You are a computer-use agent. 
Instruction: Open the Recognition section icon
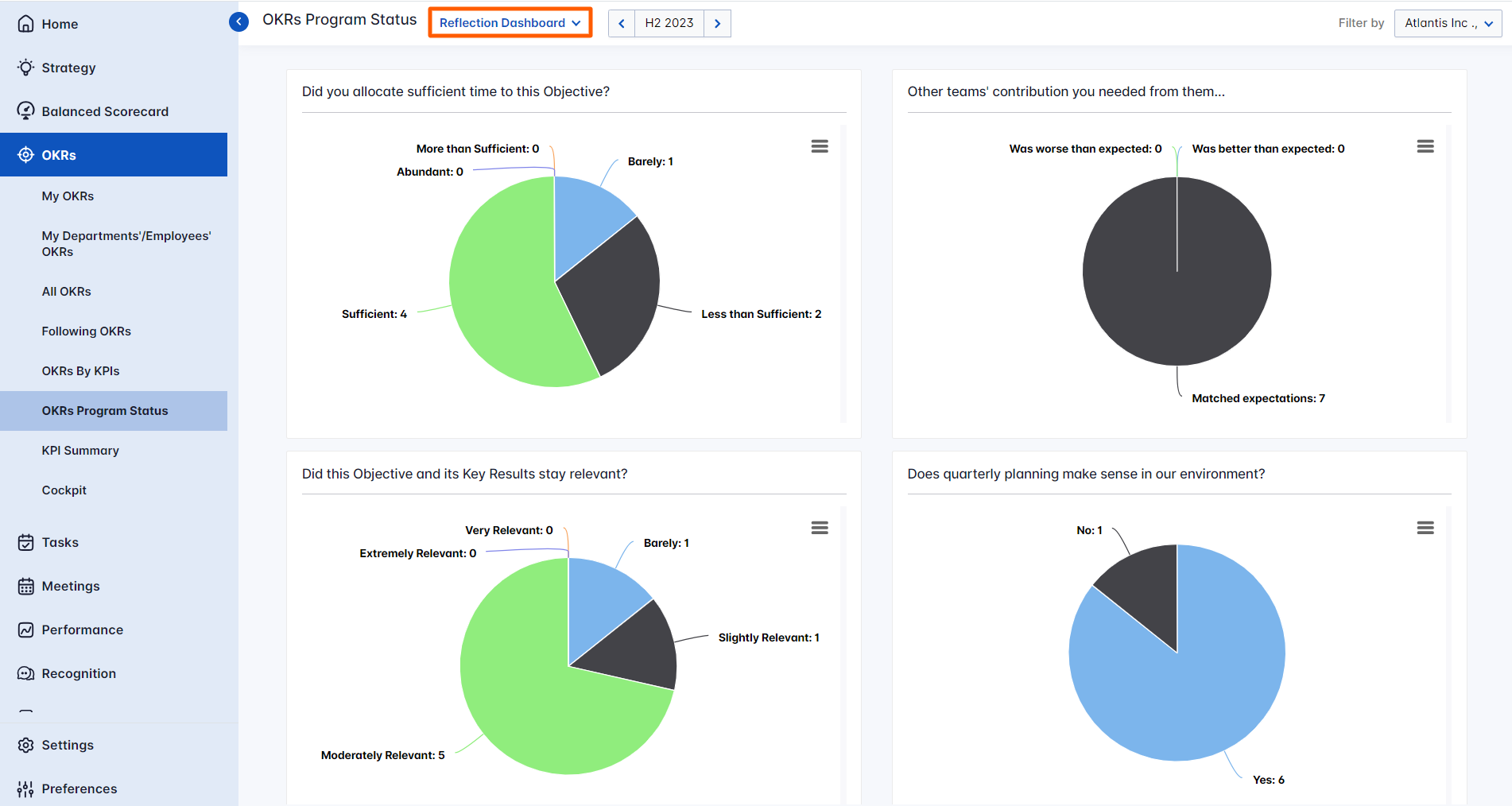(x=25, y=672)
